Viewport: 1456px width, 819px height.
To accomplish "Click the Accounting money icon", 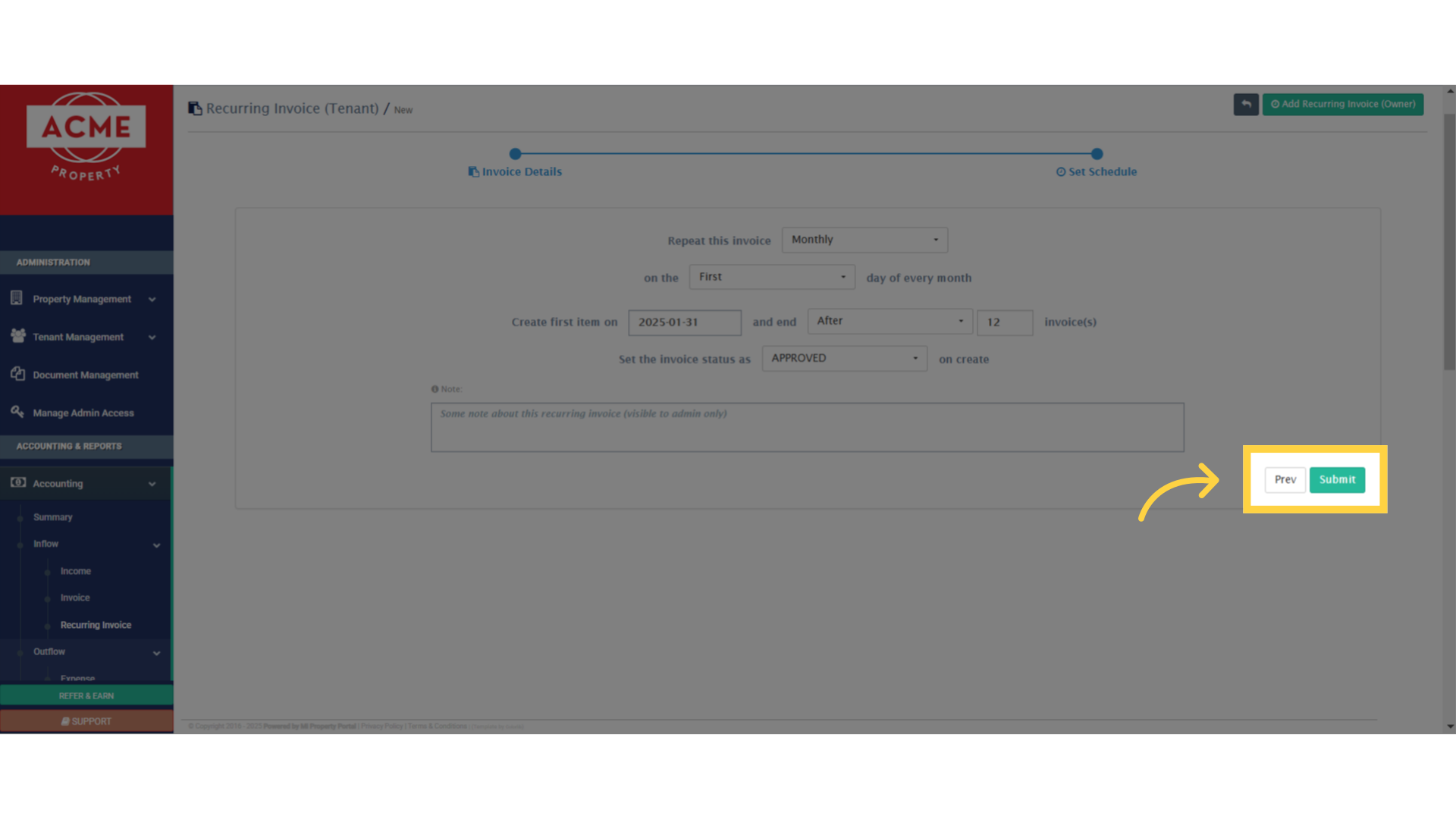I will click(18, 482).
